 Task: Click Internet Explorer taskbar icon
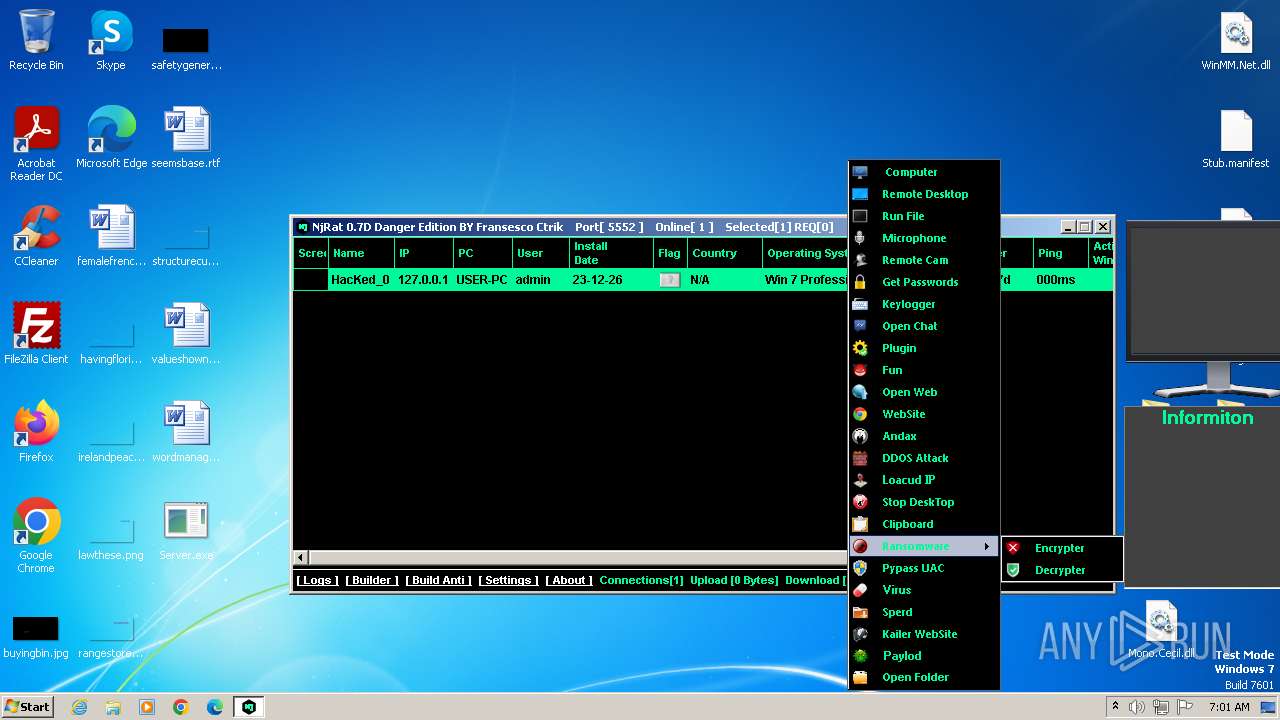(79, 707)
